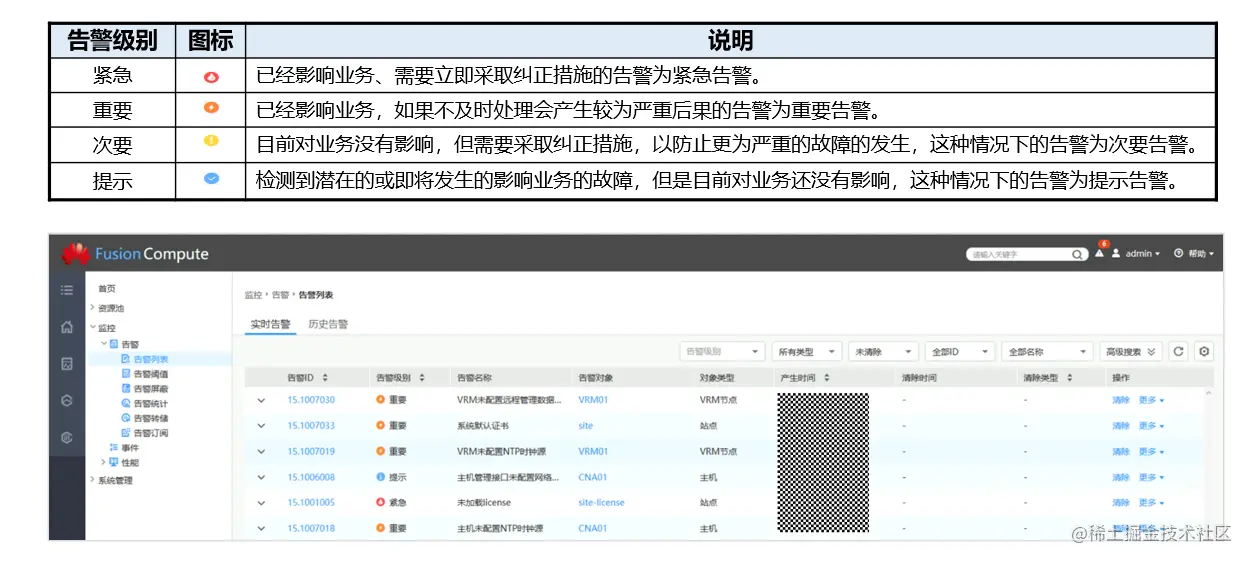Viewport: 1249px width, 561px height.
Task: Go to the home icon in the dark sidebar
Action: pyautogui.click(x=67, y=327)
